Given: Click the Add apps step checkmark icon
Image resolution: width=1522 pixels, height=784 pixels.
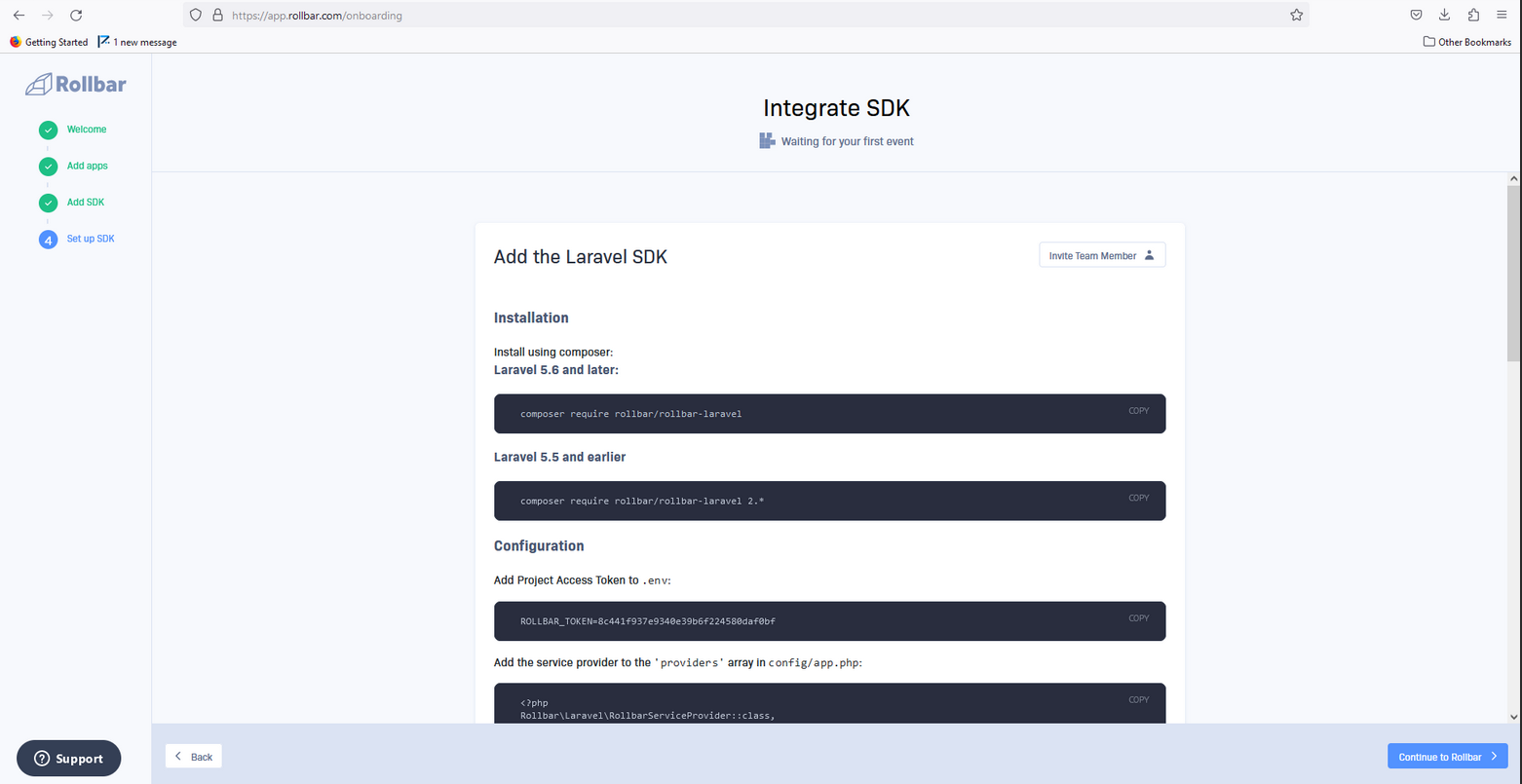Looking at the screenshot, I should point(49,167).
